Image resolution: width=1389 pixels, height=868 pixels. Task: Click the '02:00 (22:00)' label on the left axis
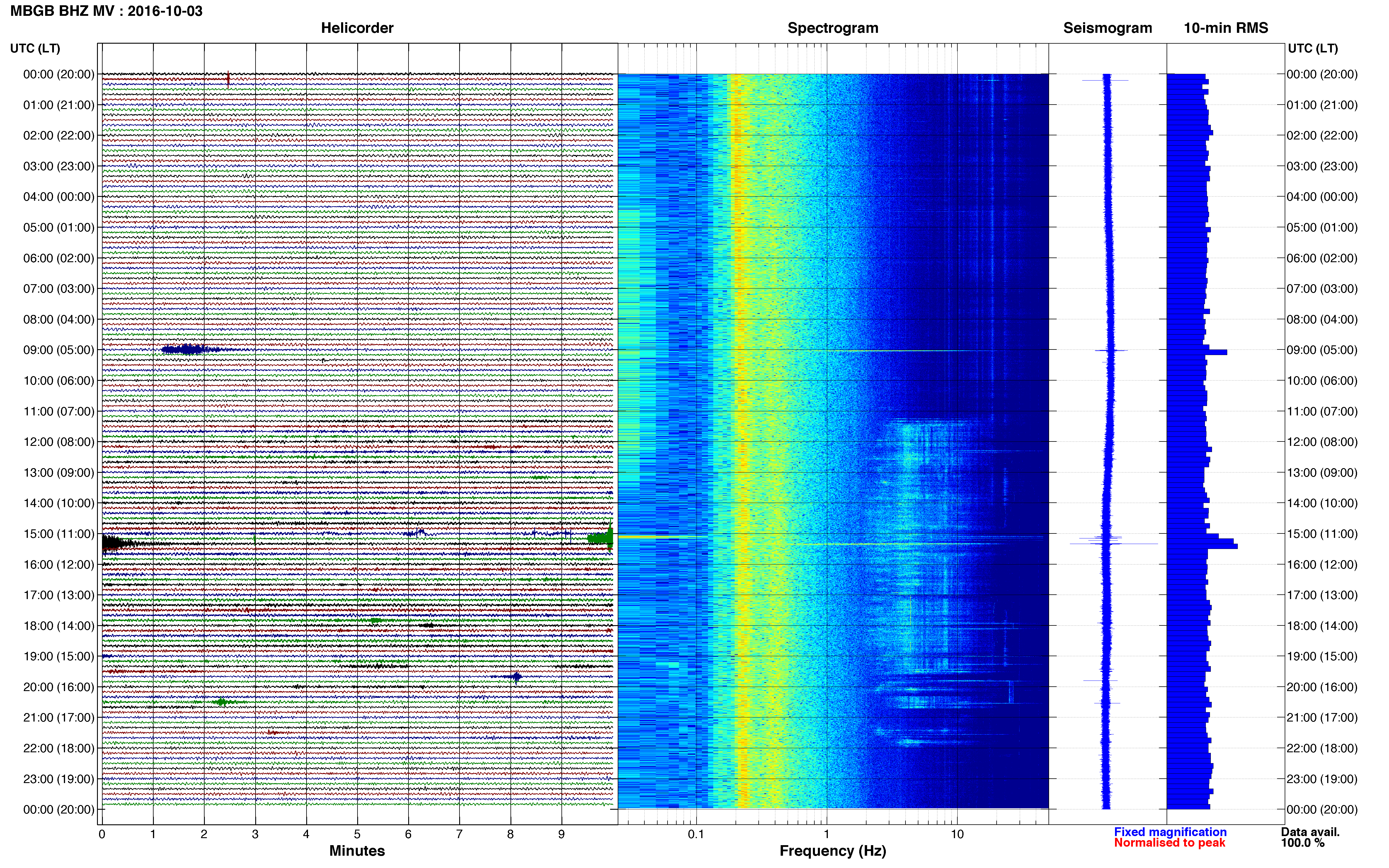click(x=59, y=135)
